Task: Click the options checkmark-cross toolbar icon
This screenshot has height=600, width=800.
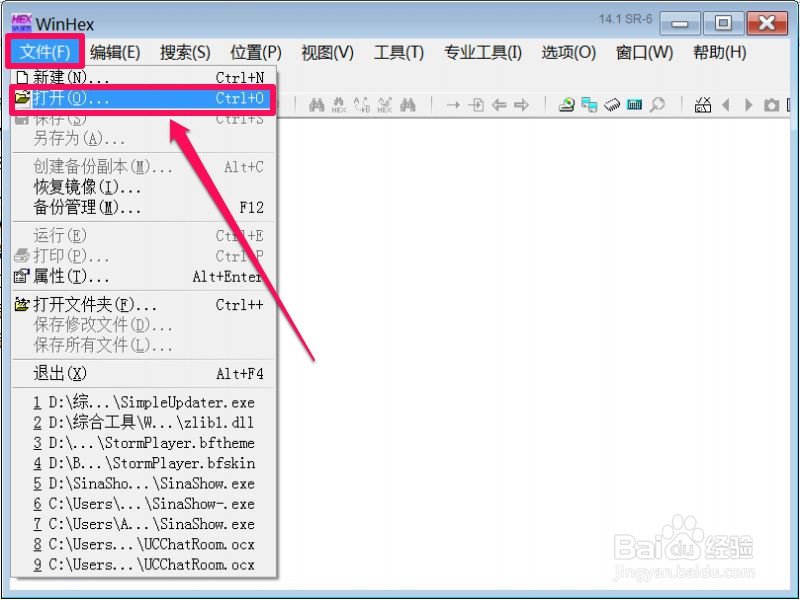Action: 703,105
